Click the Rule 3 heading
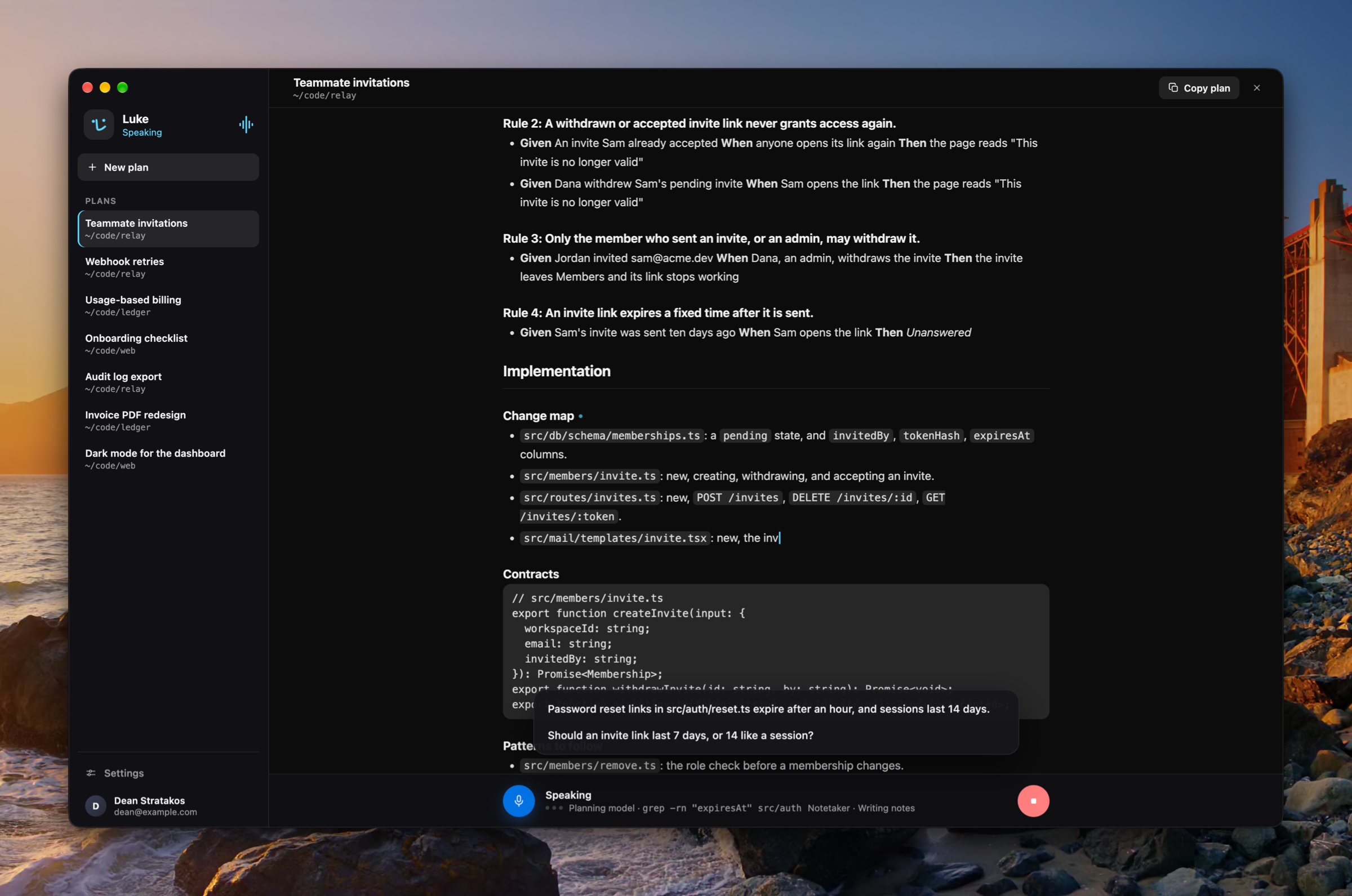This screenshot has width=1352, height=896. pos(711,238)
